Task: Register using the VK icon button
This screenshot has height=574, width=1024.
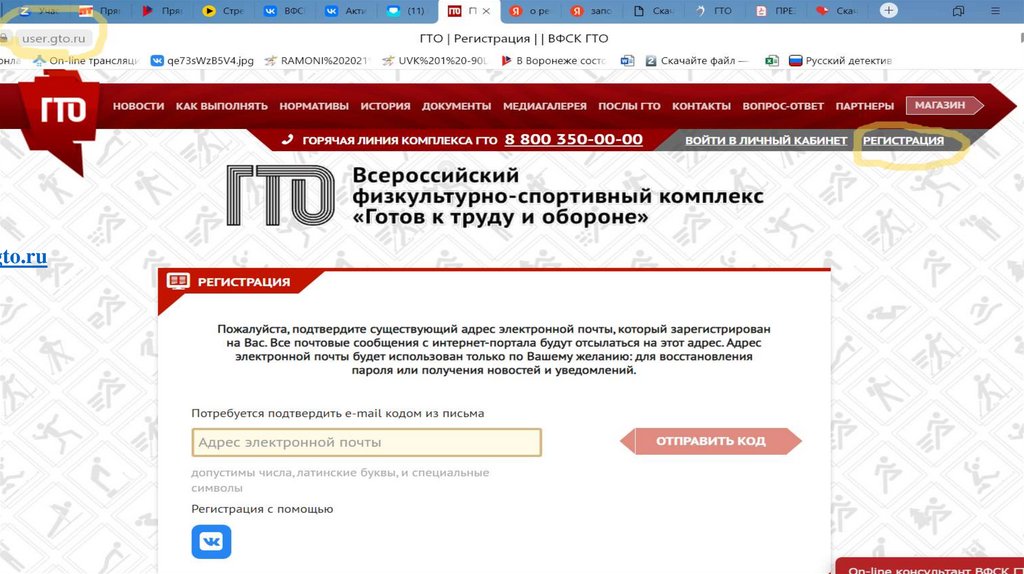Action: point(211,541)
